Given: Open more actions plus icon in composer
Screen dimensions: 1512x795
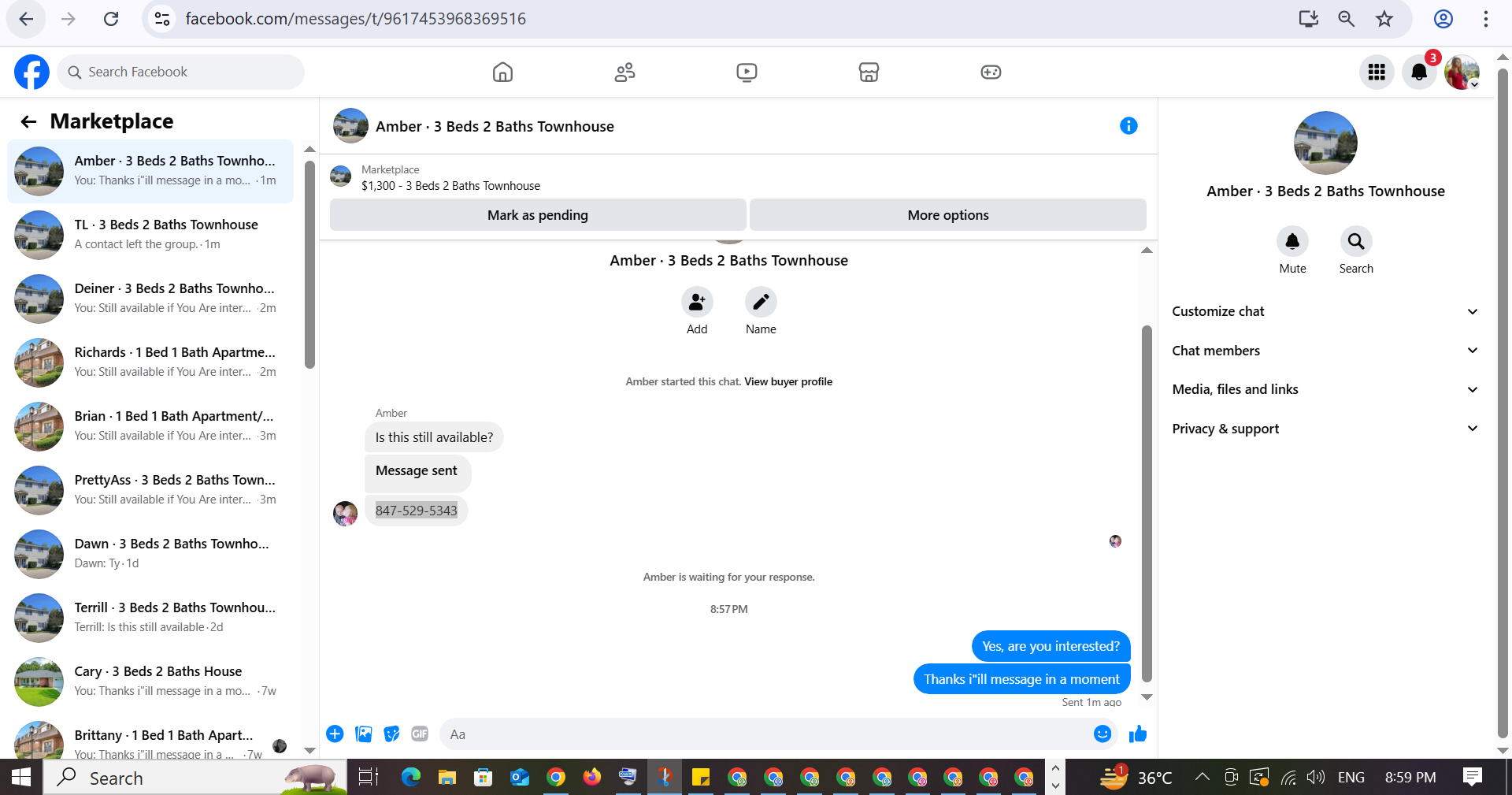Looking at the screenshot, I should (x=335, y=734).
